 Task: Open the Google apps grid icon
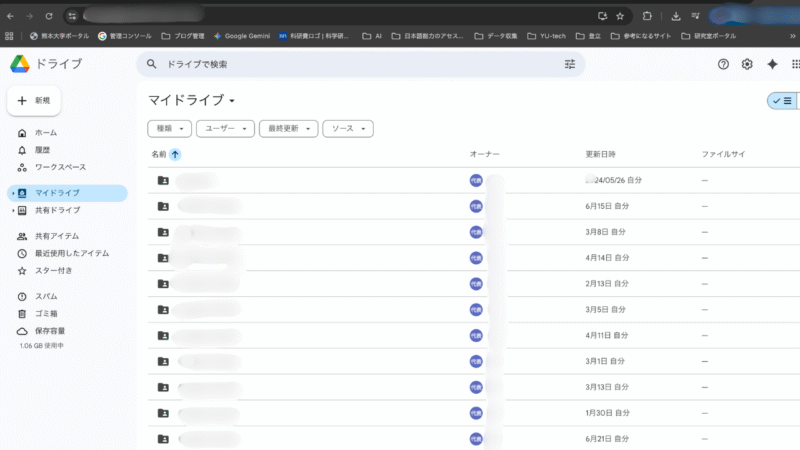[x=795, y=64]
